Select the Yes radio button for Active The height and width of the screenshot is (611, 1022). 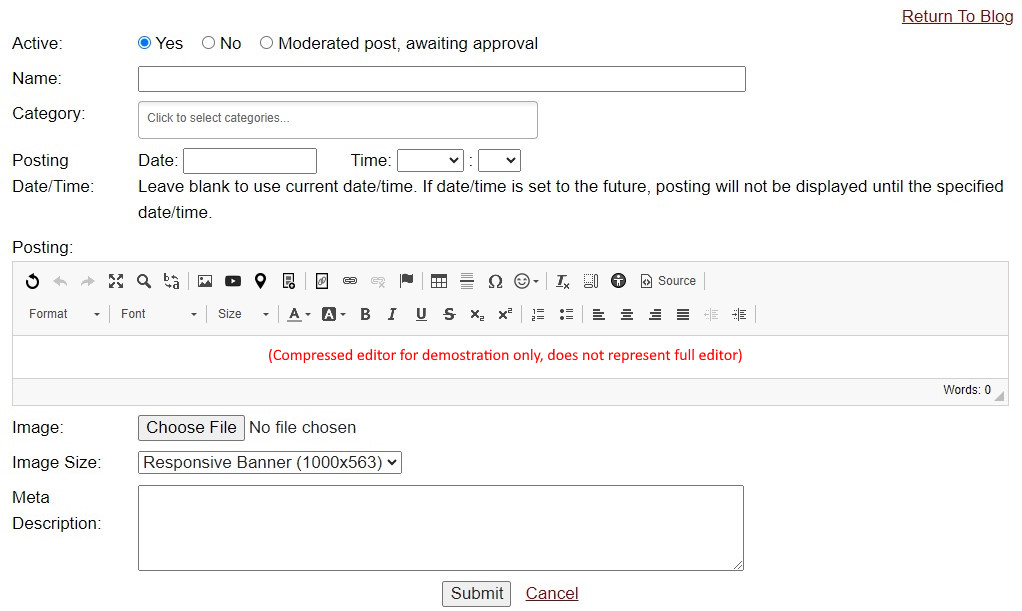click(x=143, y=43)
